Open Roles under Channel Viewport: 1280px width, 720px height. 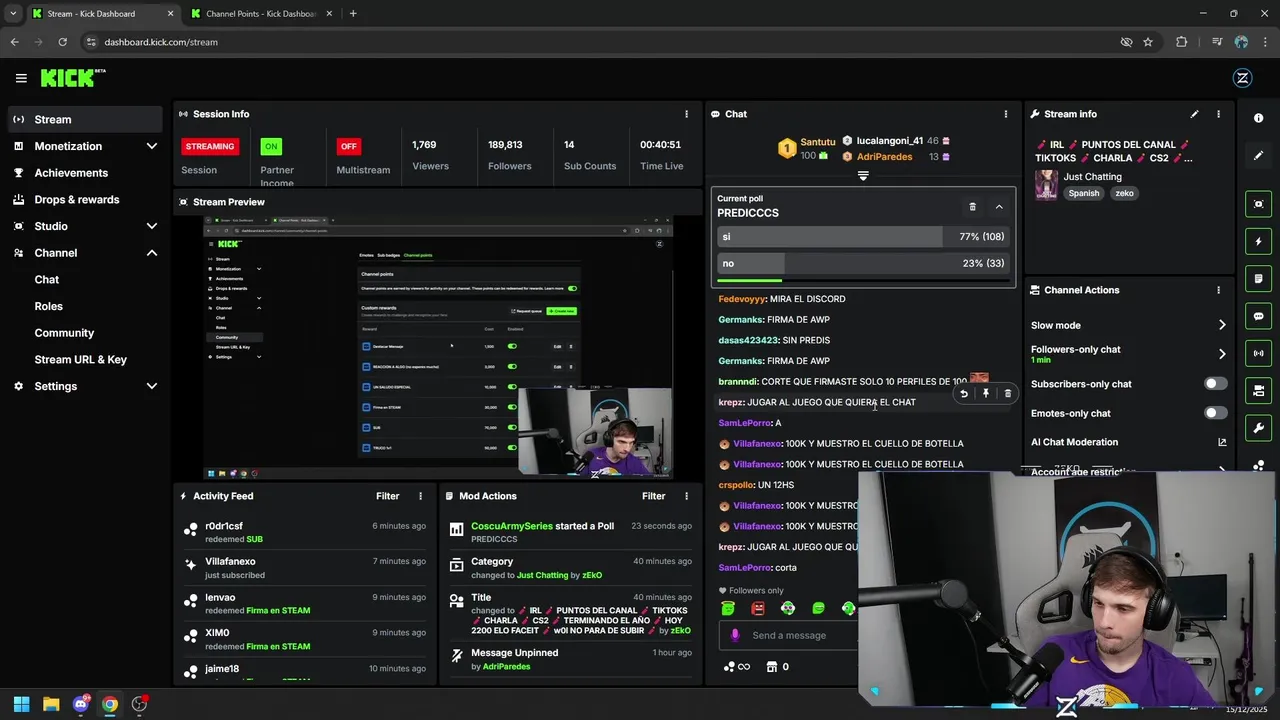(x=48, y=306)
